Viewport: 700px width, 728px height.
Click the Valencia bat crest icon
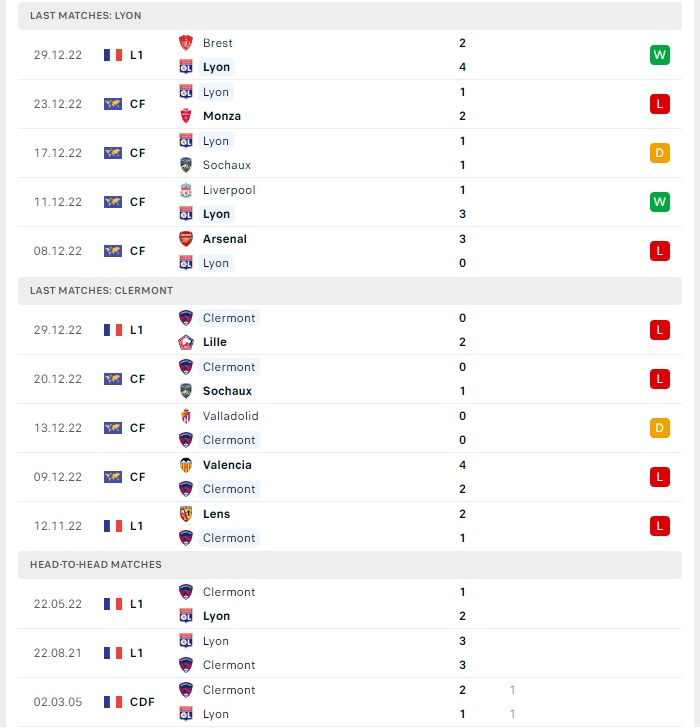186,465
